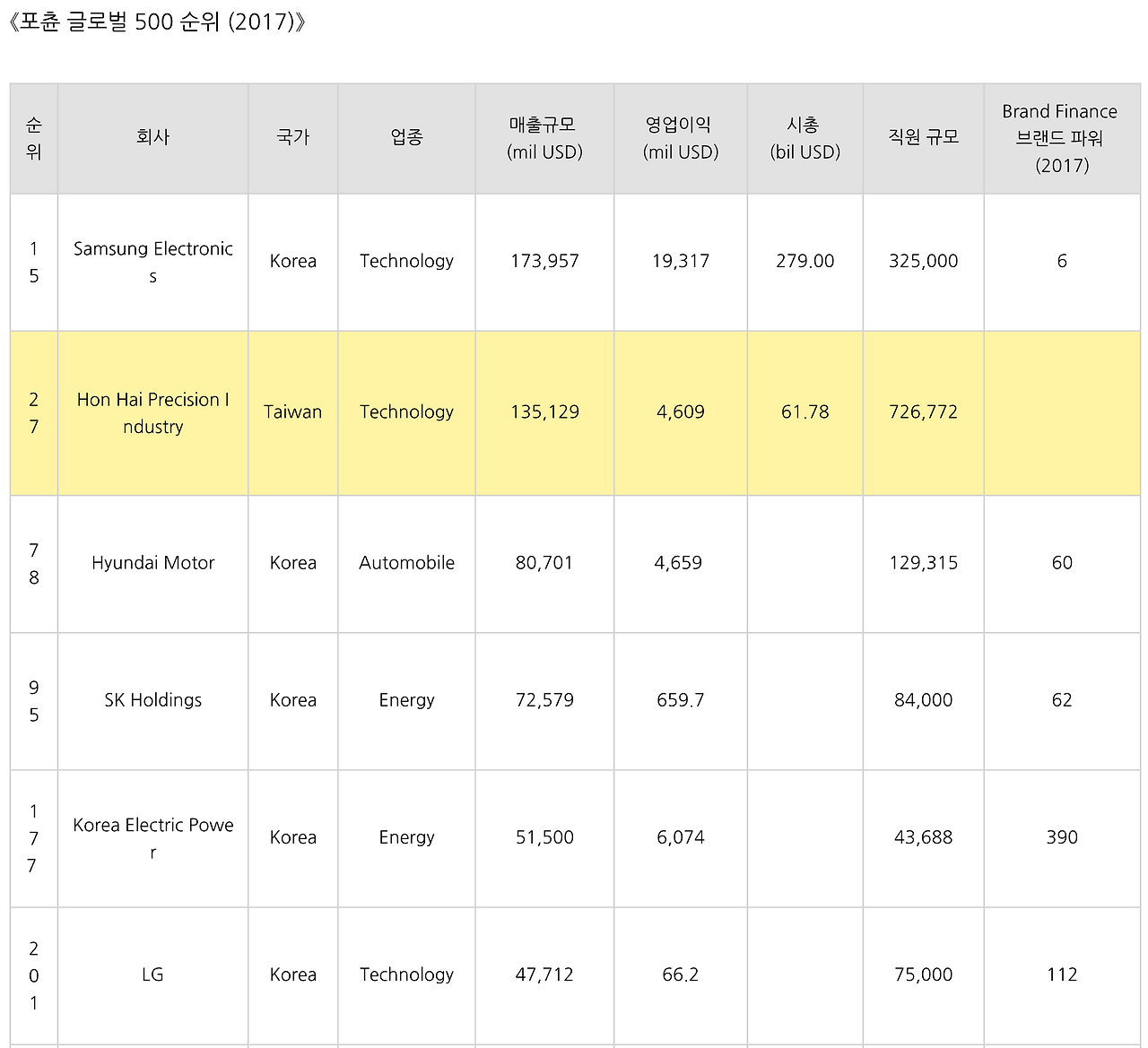Select rank 27 in the Hon Hai row
Screen dimensions: 1148x1048
click(34, 413)
